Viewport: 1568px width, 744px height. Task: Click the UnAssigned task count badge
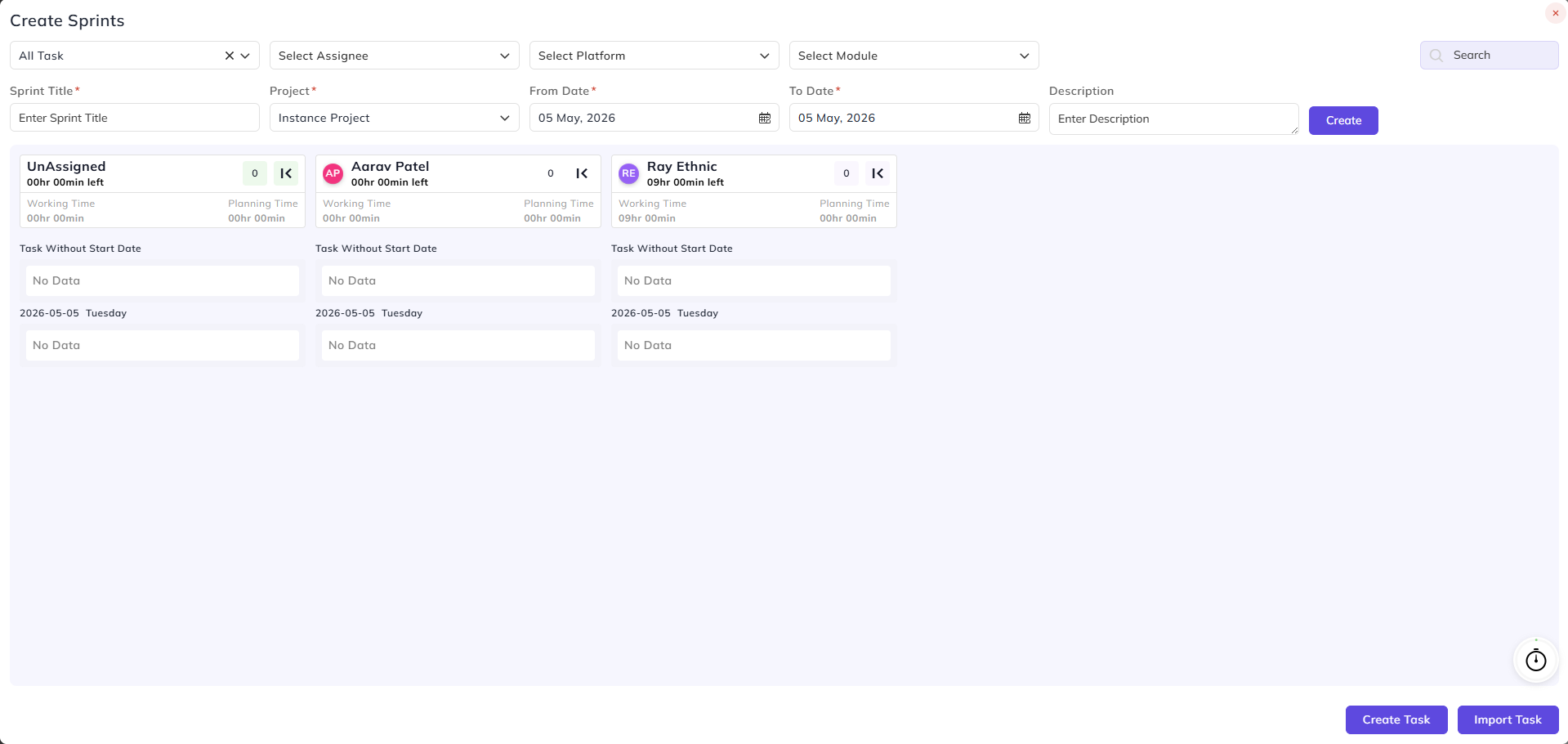255,173
